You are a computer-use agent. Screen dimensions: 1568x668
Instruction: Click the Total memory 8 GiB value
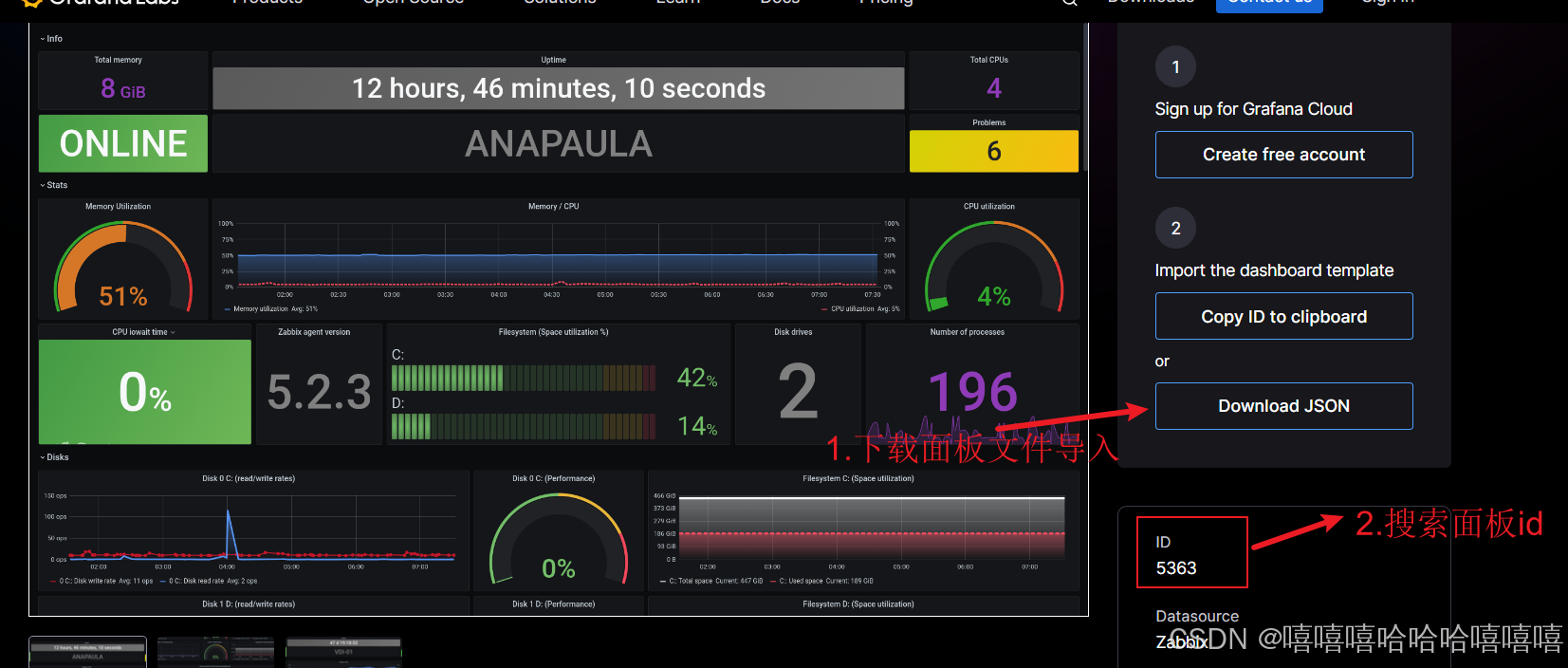pos(123,89)
